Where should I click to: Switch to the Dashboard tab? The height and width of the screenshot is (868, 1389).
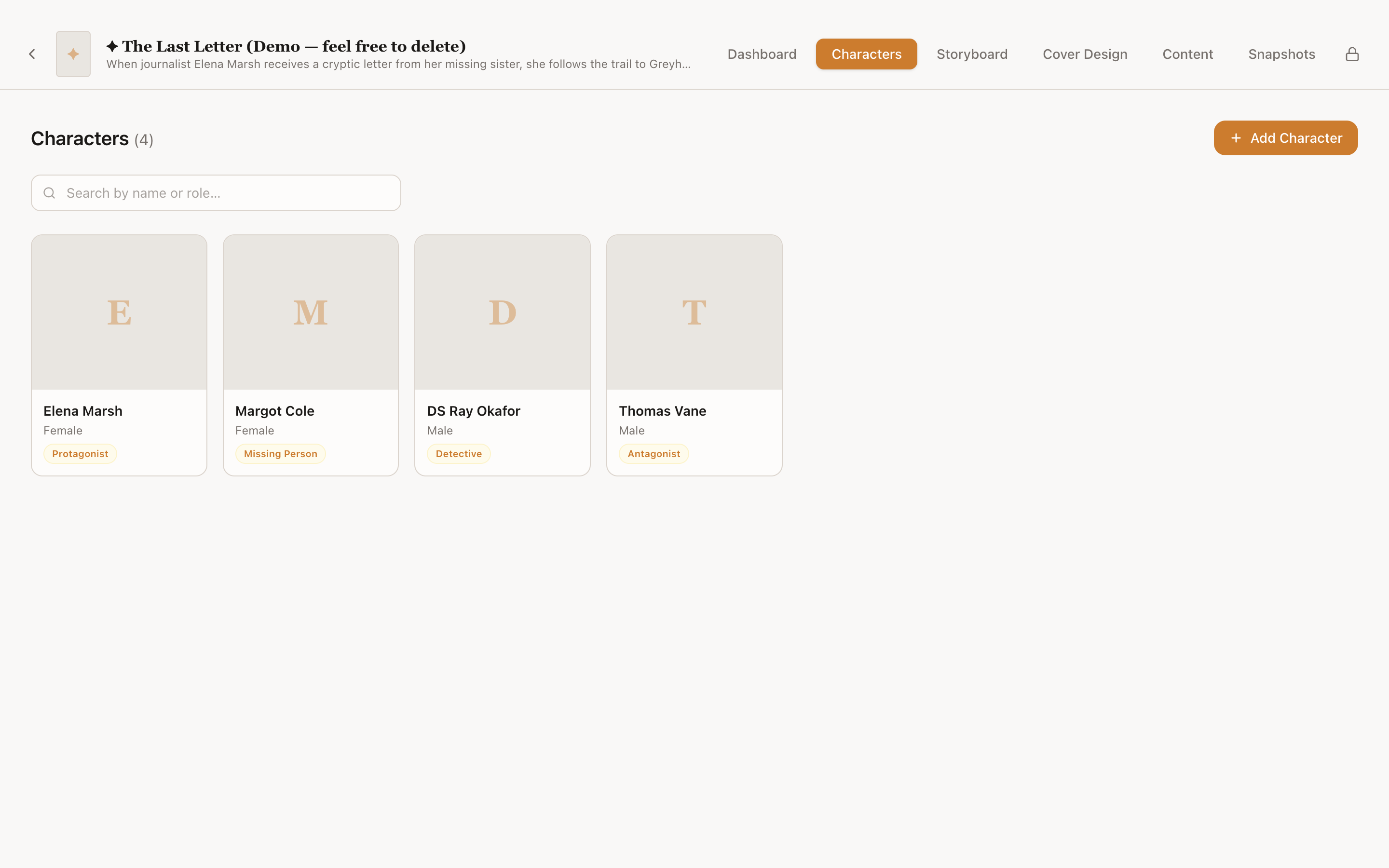coord(762,54)
